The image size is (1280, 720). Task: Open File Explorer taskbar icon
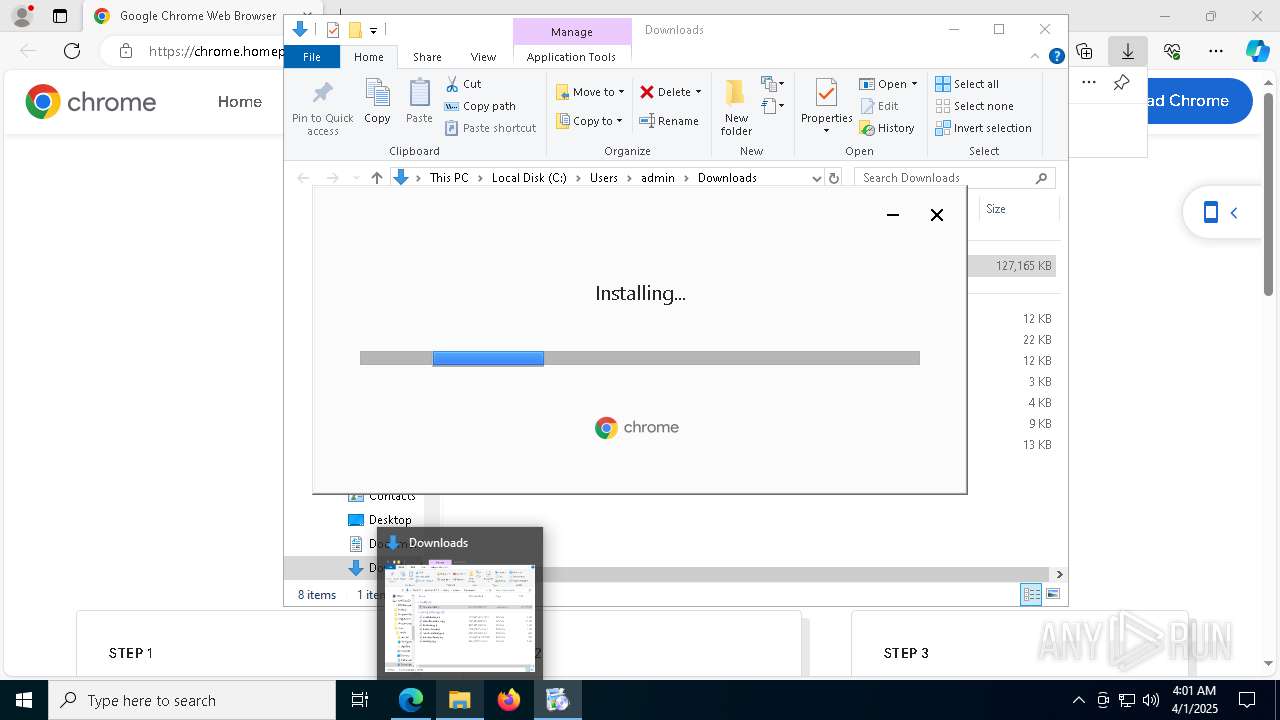tap(460, 700)
